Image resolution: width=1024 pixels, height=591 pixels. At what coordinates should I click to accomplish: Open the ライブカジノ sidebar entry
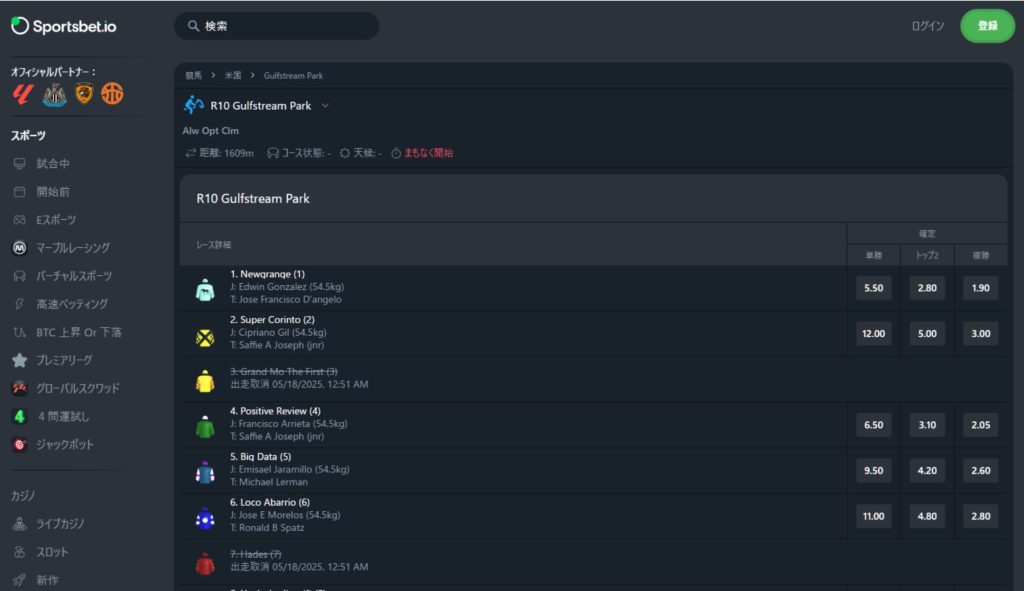(48, 524)
